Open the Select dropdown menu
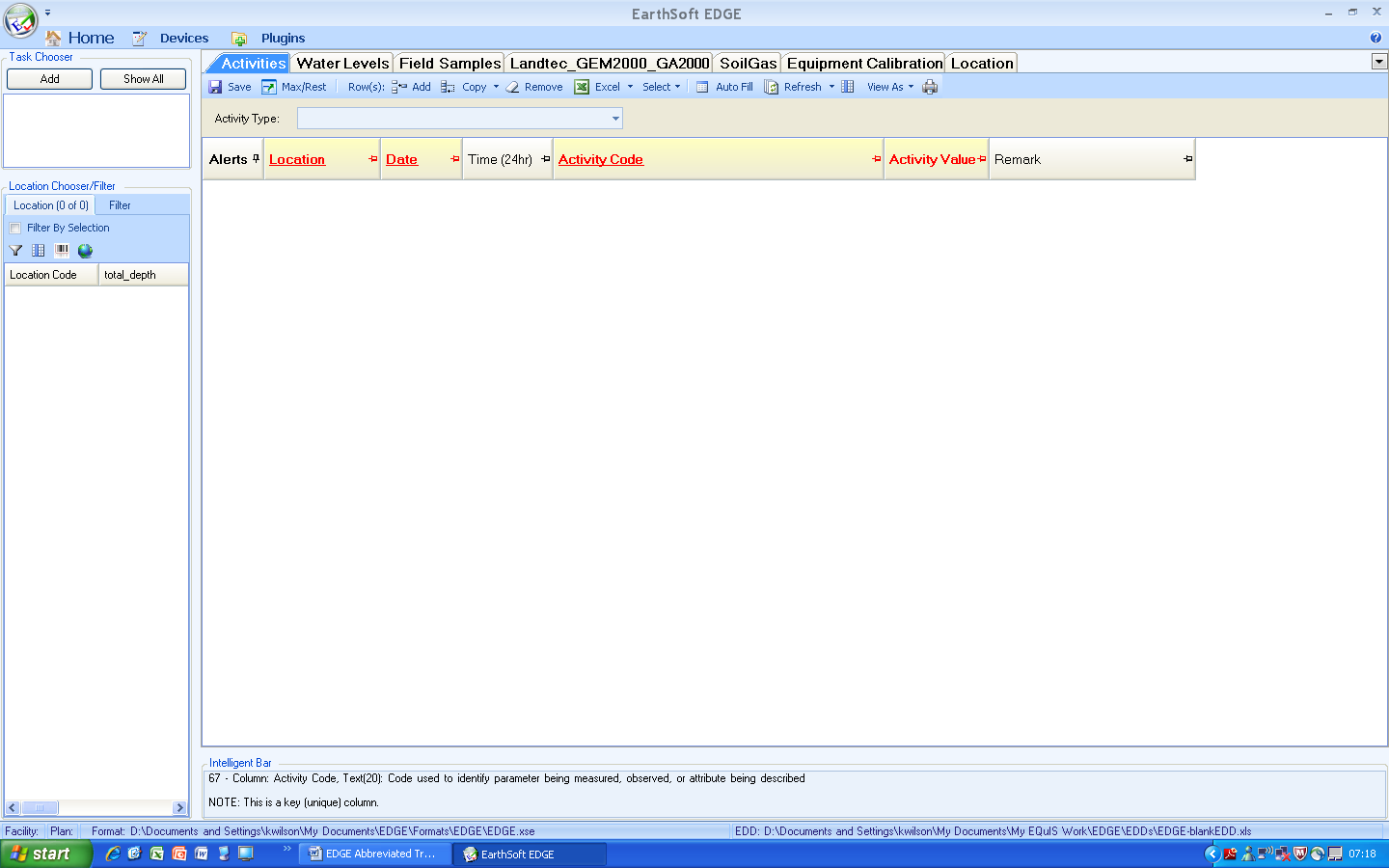1389x868 pixels. coord(662,87)
